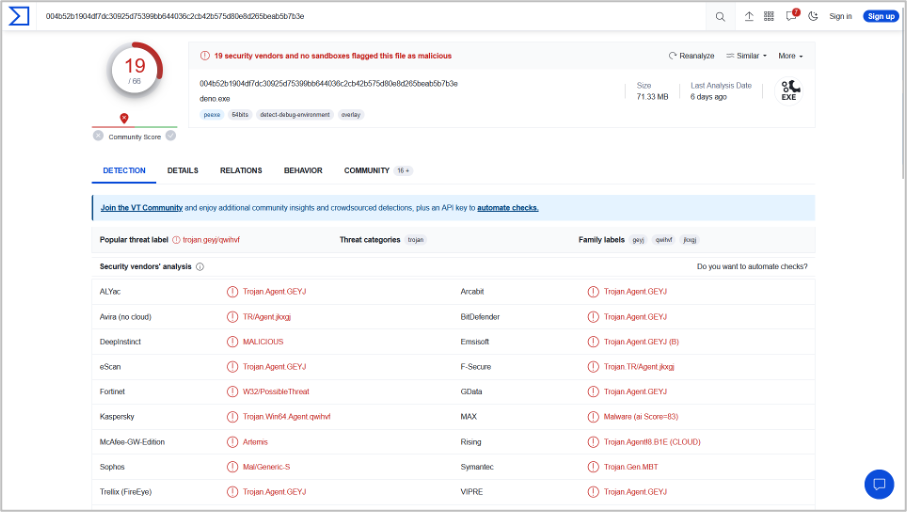Viewport: 908px width, 512px height.
Task: Click the DeepInstinct MALICIOUS alert icon
Action: pyautogui.click(x=232, y=342)
